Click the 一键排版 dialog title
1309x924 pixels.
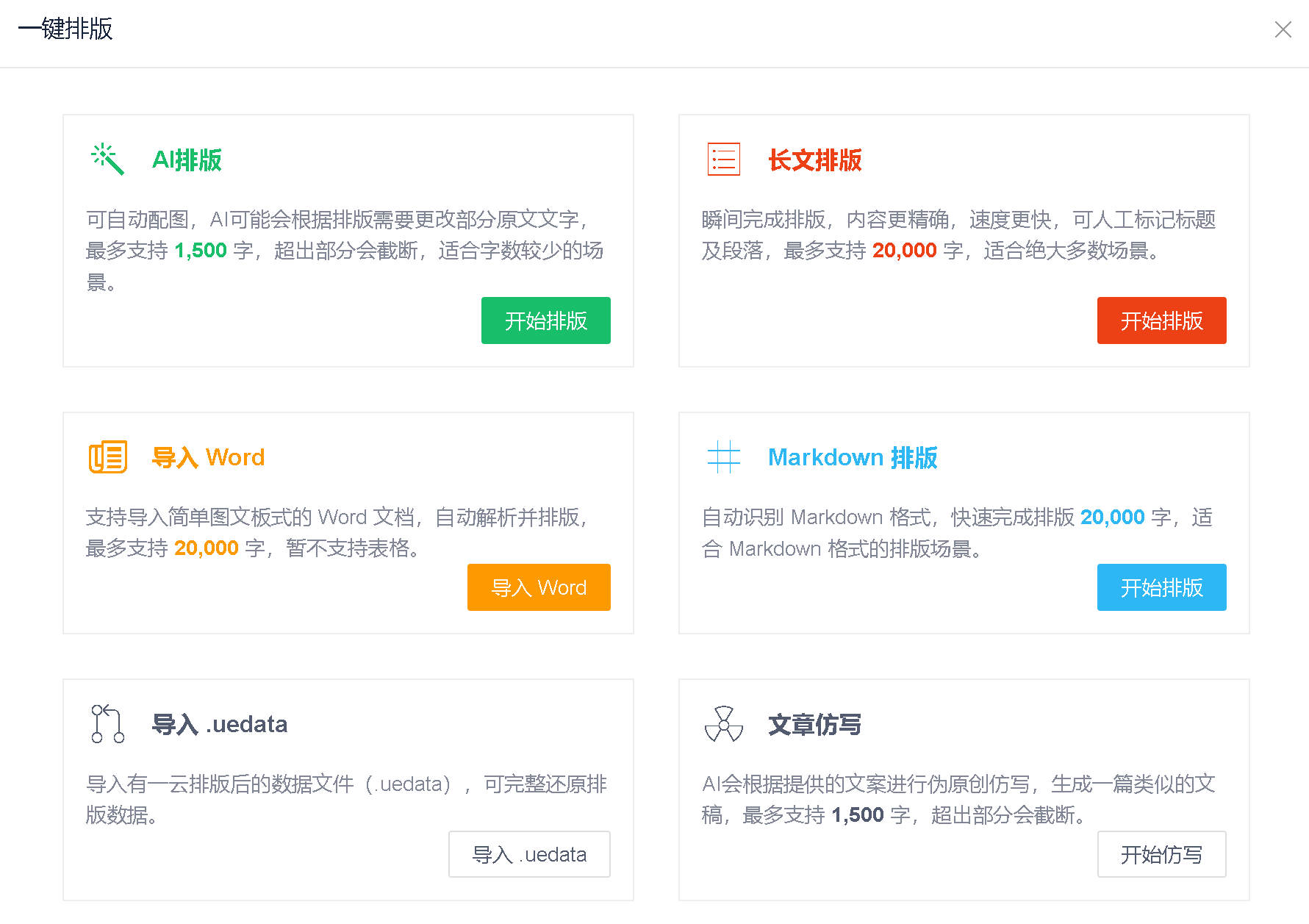click(65, 29)
